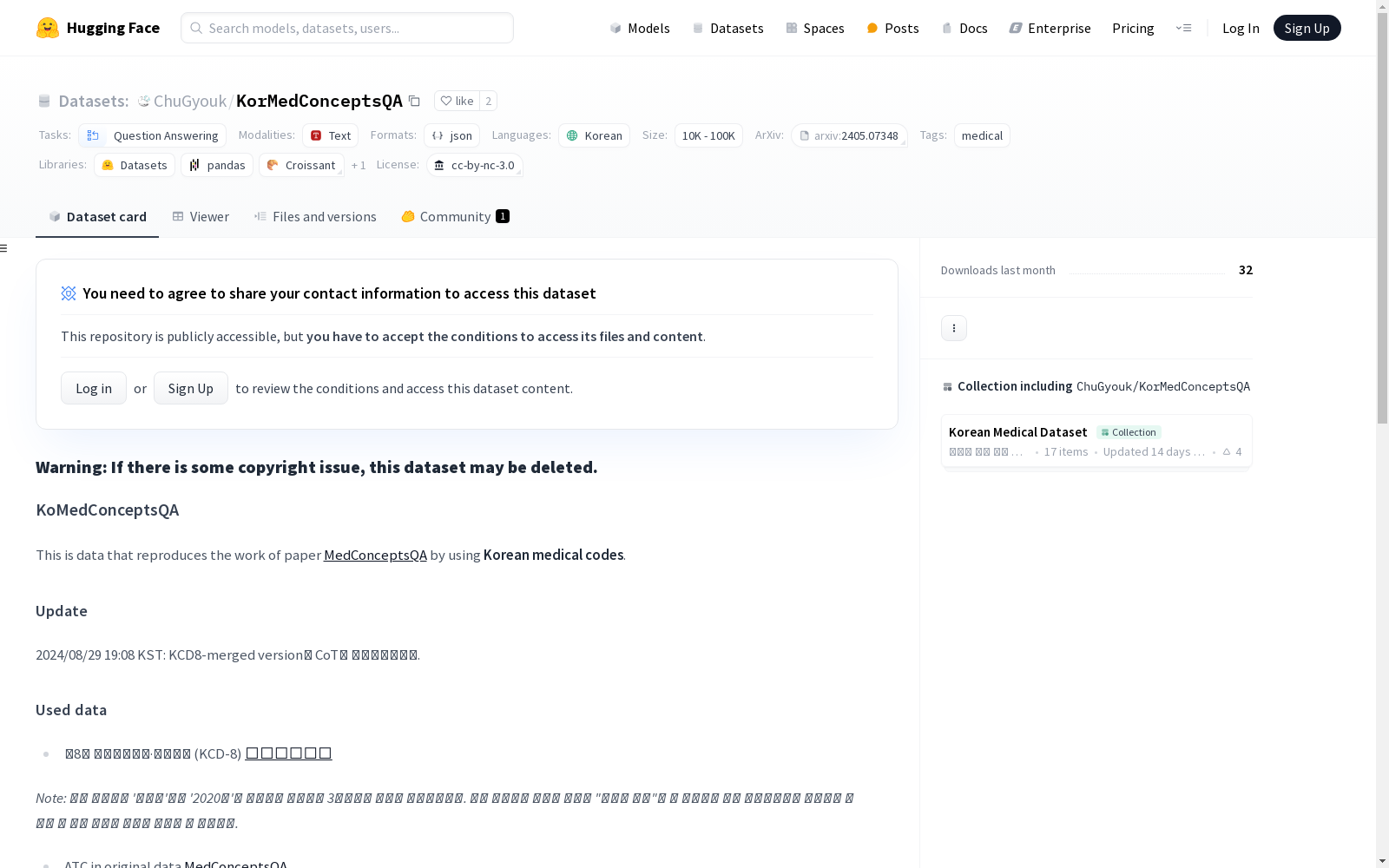
Task: Open the ChuGyouk author profile link
Action: [190, 101]
